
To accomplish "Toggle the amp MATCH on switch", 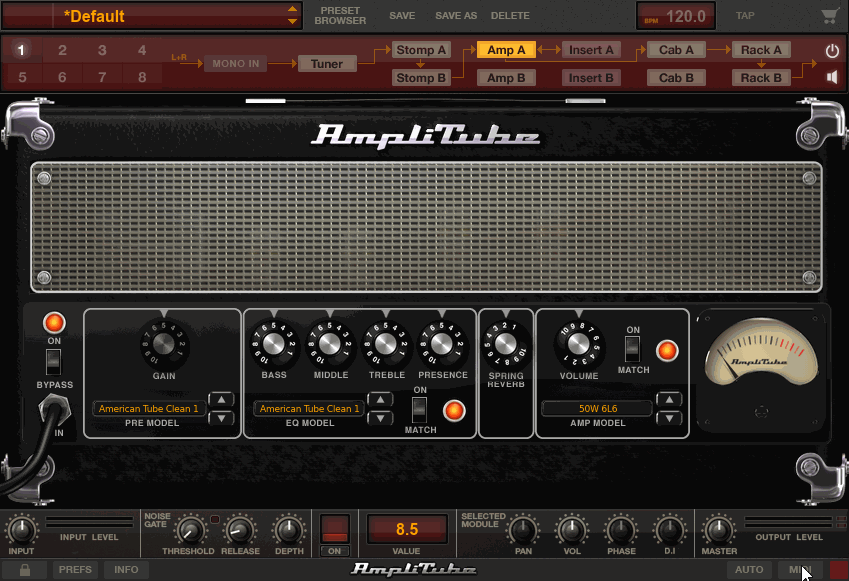I will [632, 349].
